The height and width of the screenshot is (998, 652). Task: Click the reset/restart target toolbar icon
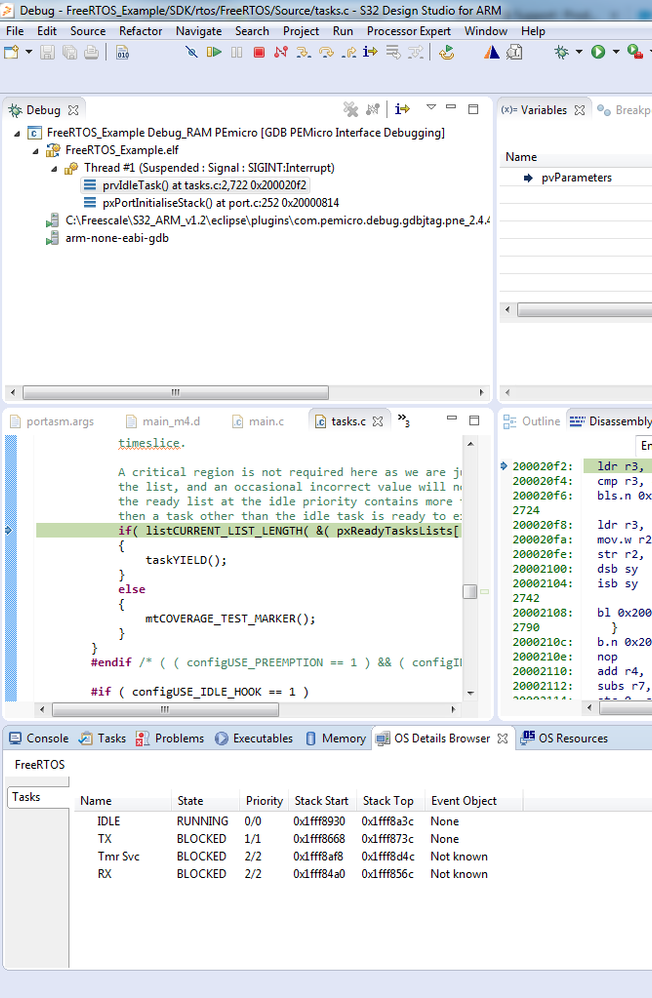pos(447,52)
